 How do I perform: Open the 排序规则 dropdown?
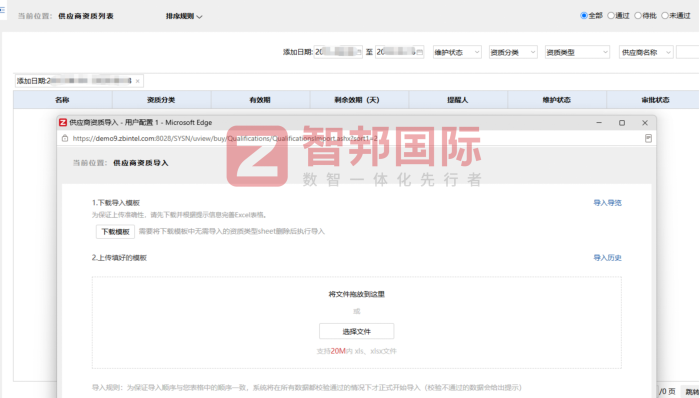tap(184, 16)
